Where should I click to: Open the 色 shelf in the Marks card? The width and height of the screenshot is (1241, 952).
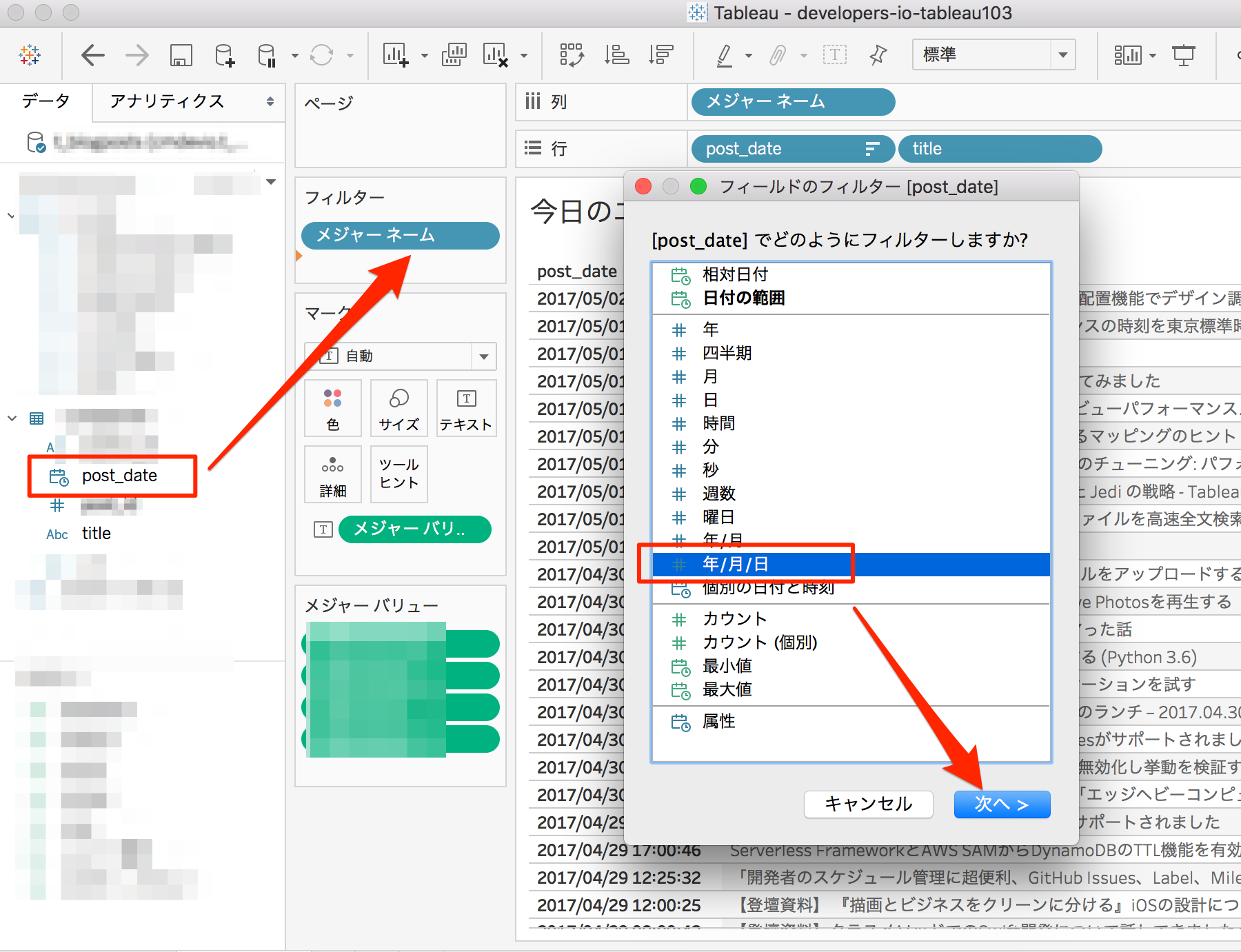point(333,408)
